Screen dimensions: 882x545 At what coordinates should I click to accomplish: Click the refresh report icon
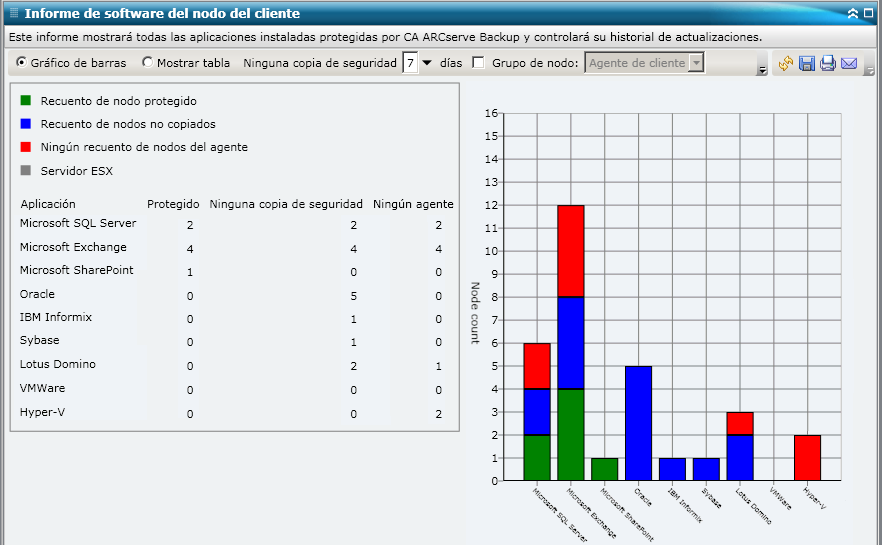coord(786,63)
